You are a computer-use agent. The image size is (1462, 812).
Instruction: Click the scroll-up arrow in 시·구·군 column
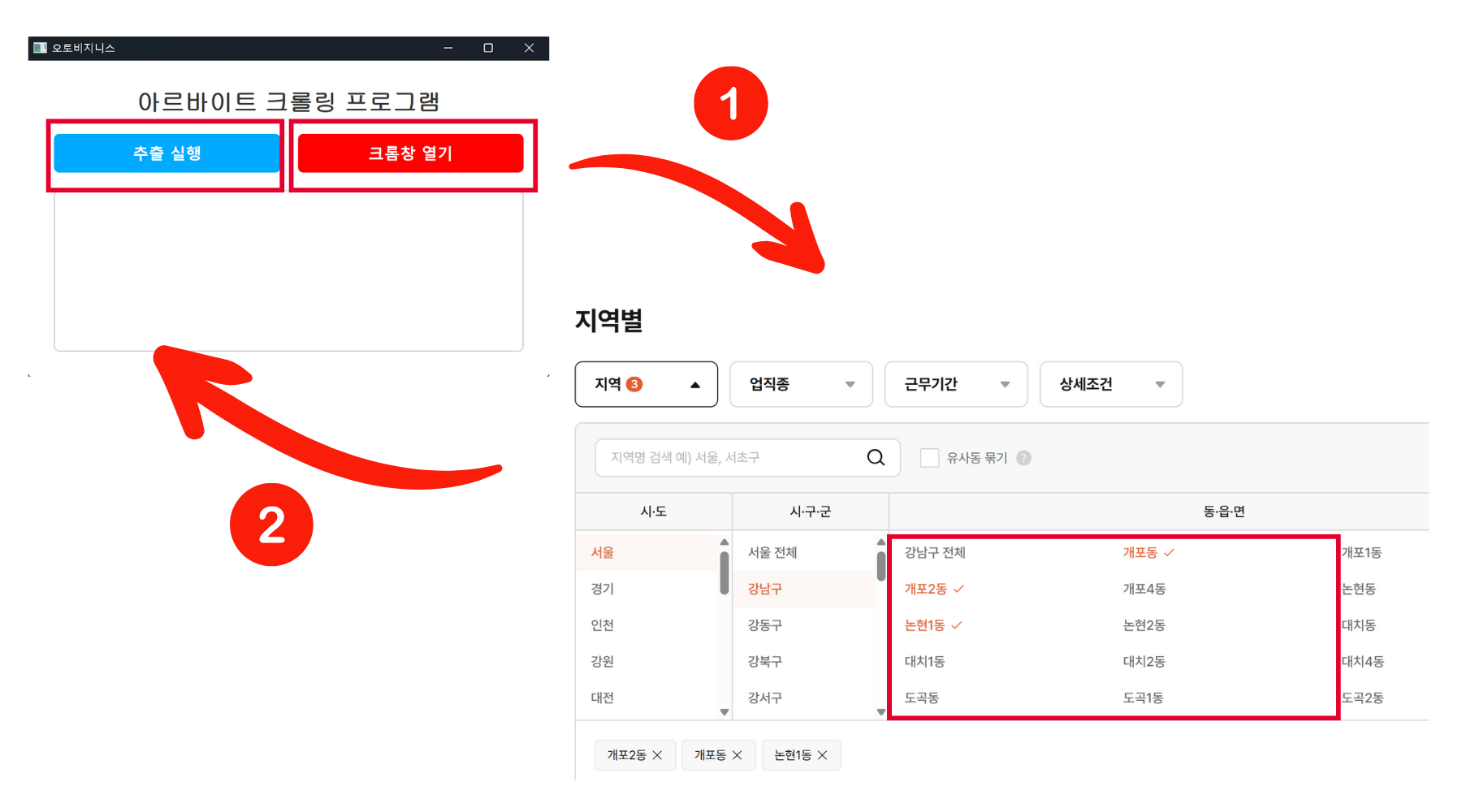(x=880, y=540)
